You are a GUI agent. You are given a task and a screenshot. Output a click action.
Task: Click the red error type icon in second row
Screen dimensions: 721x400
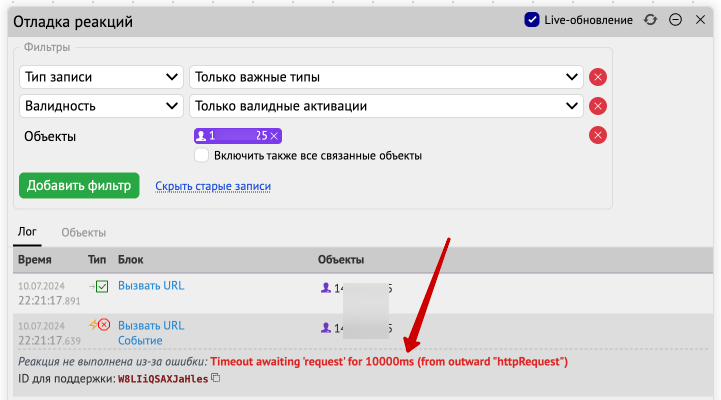[x=101, y=326]
